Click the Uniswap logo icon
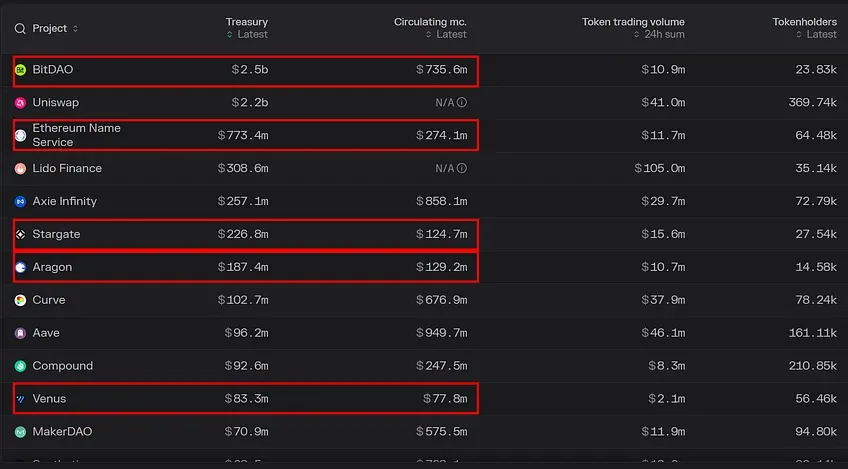This screenshot has height=469, width=848. (x=20, y=103)
